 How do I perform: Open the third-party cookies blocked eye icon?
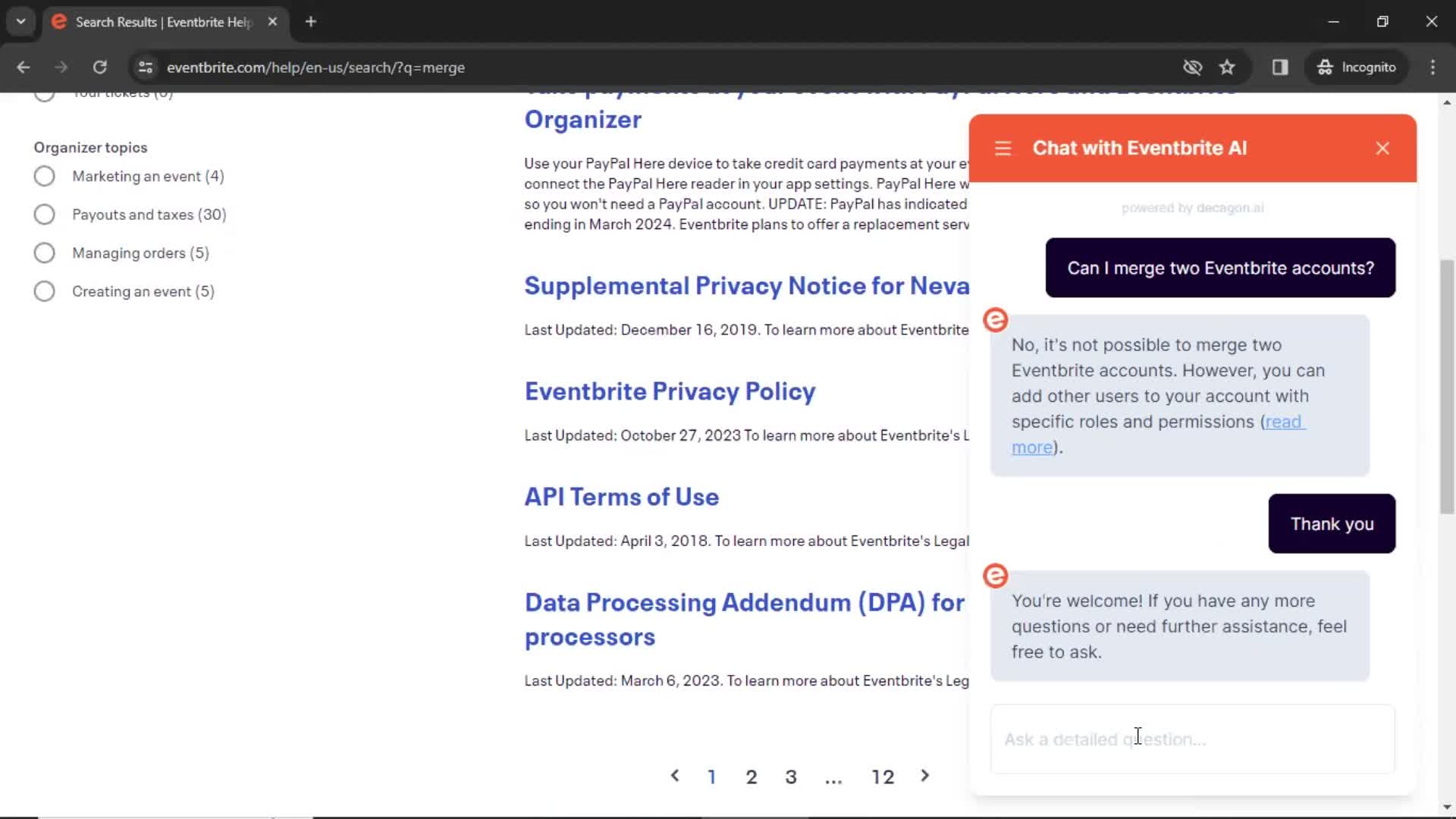pyautogui.click(x=1192, y=67)
